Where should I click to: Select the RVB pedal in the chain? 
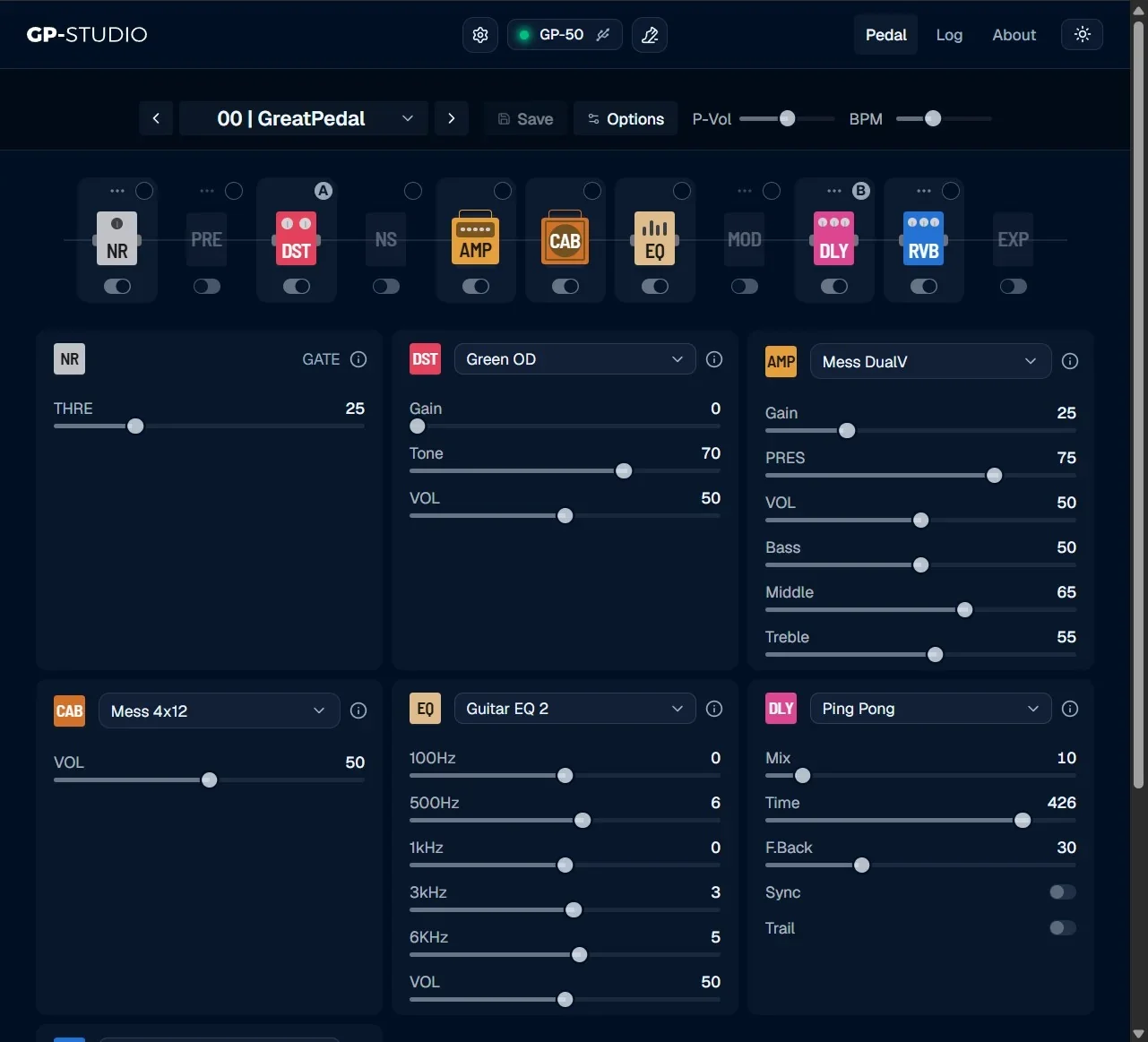[924, 239]
